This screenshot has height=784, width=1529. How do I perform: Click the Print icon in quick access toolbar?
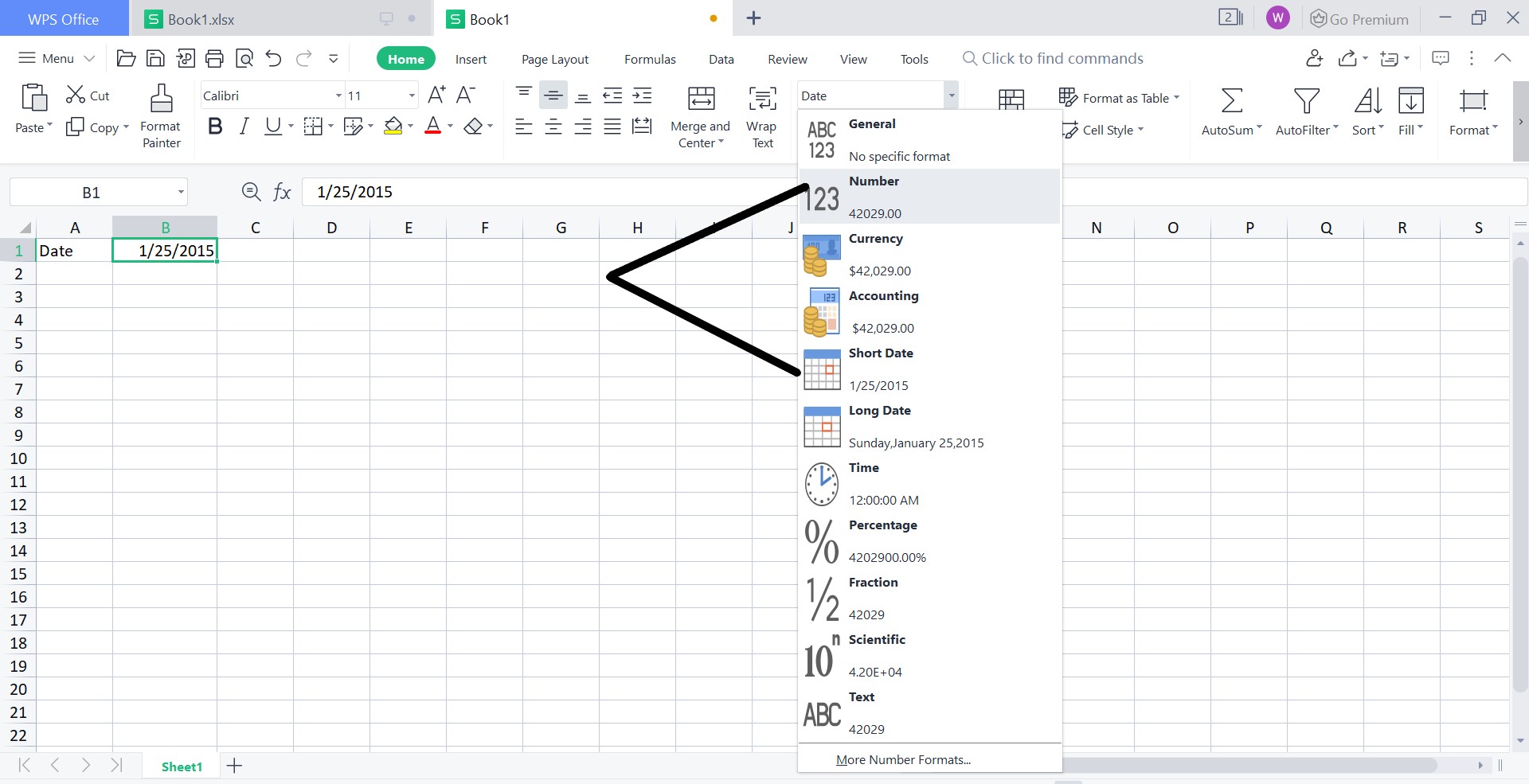tap(214, 58)
